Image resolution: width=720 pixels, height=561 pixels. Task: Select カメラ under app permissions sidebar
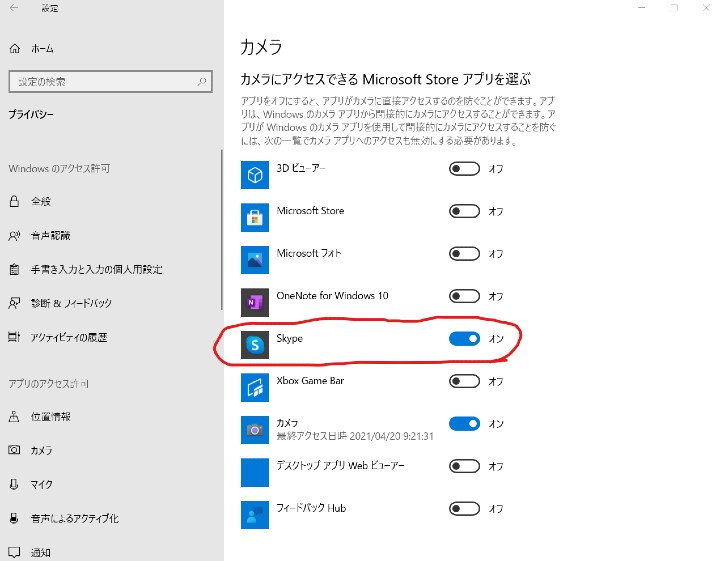click(41, 450)
